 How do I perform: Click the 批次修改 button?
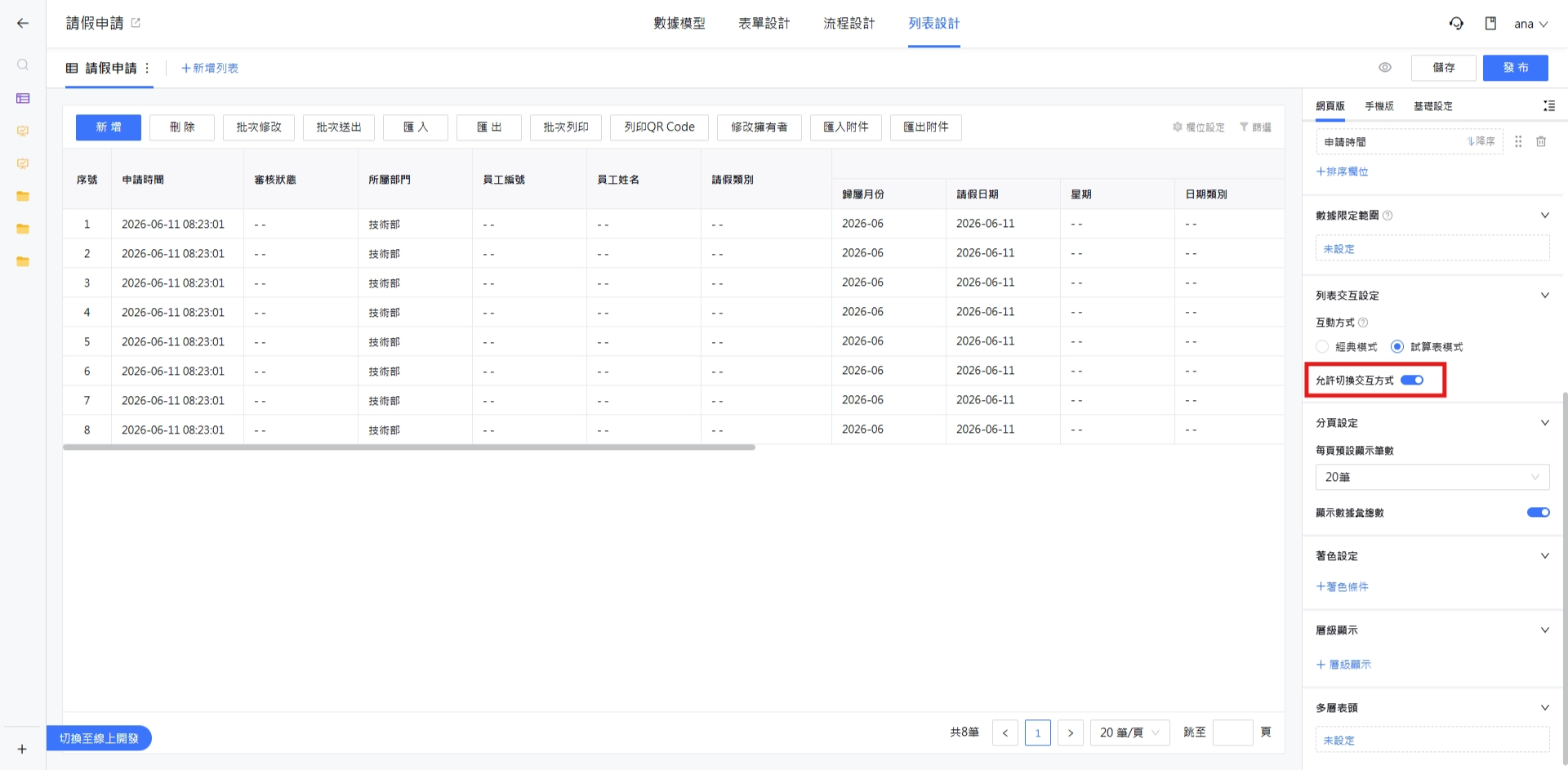pos(259,127)
